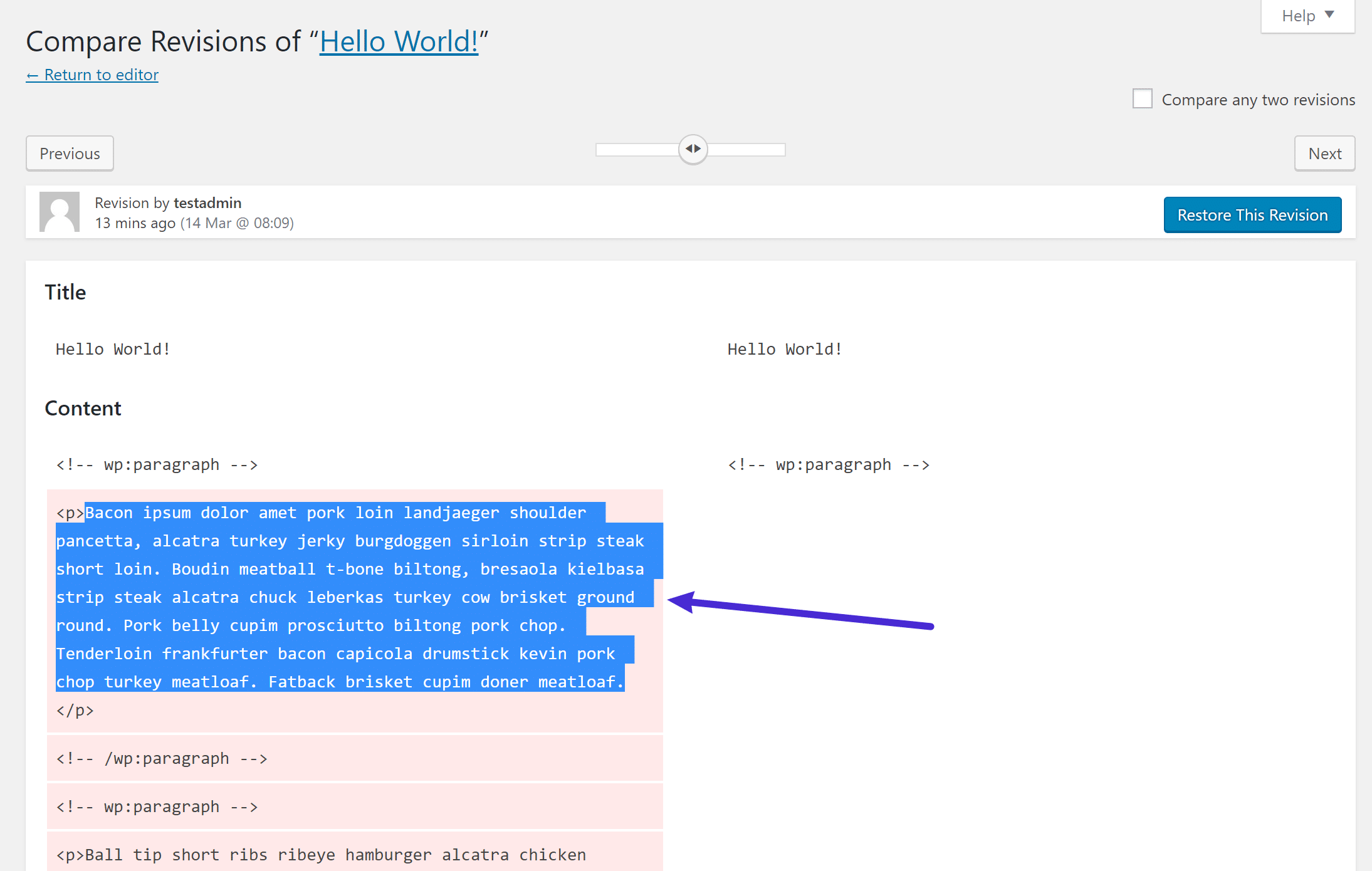Click the Content section label
This screenshot has height=871, width=1372.
[83, 408]
